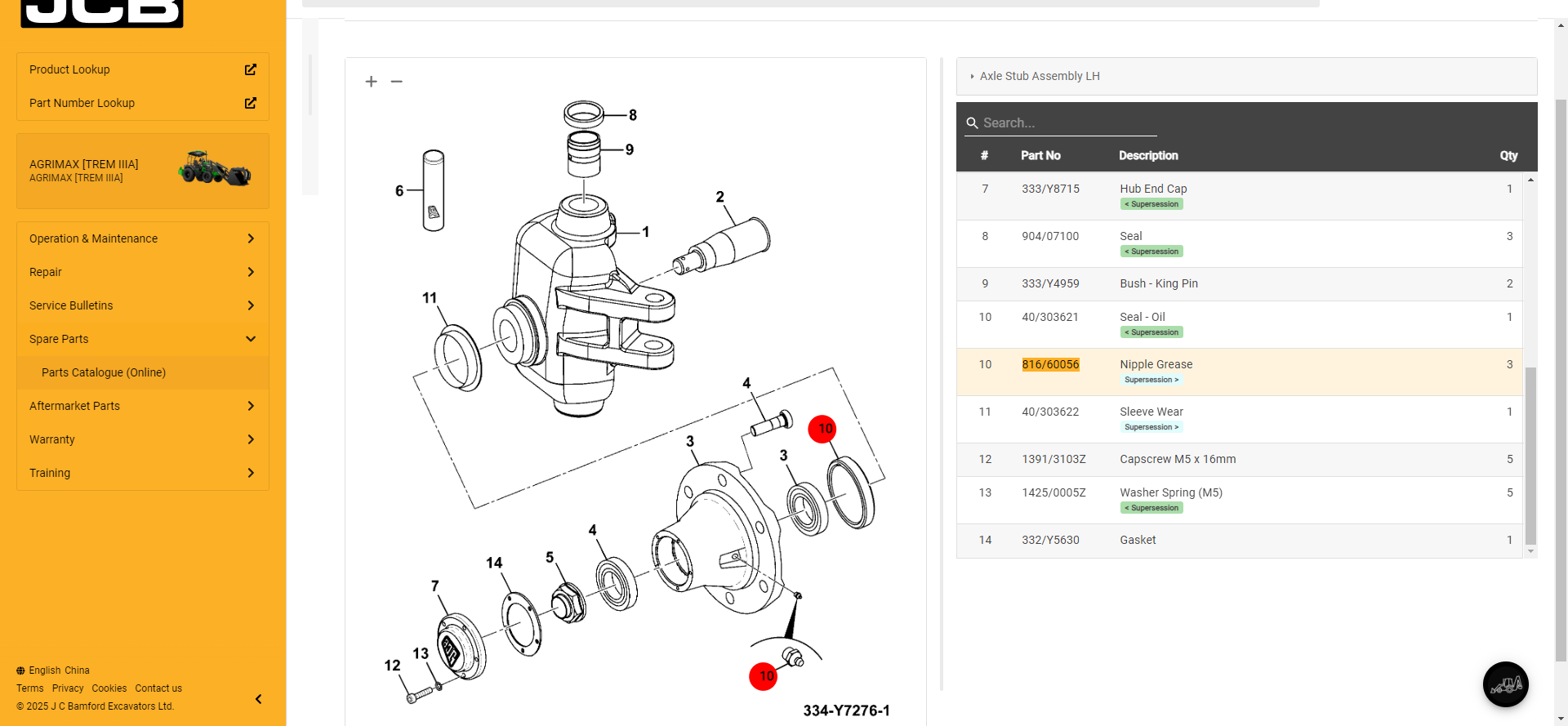The width and height of the screenshot is (1568, 726).
Task: Expand the Warranty menu
Action: point(251,439)
